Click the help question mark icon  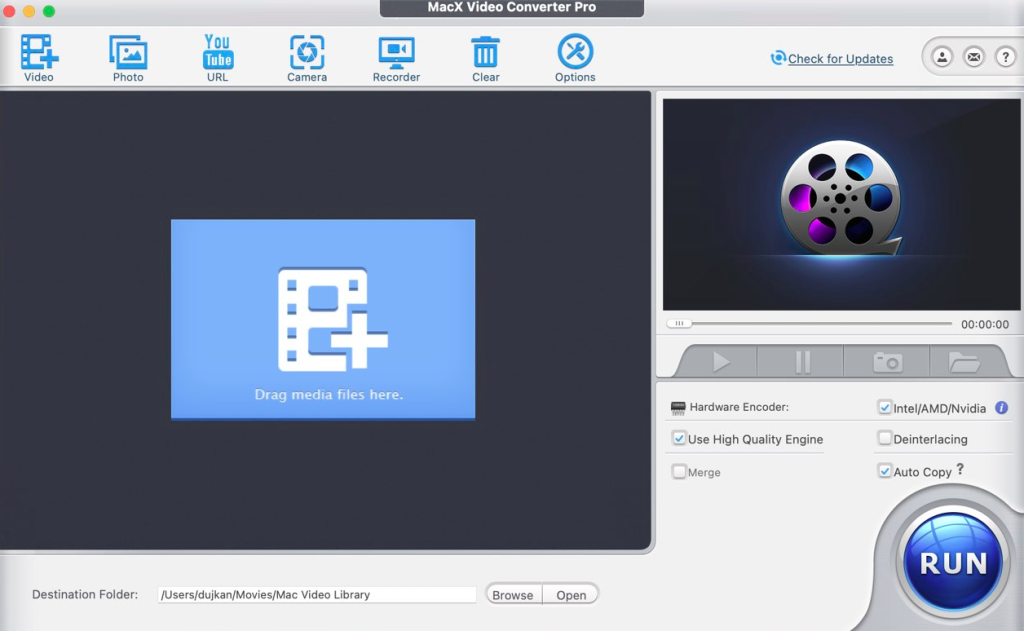tap(1006, 57)
